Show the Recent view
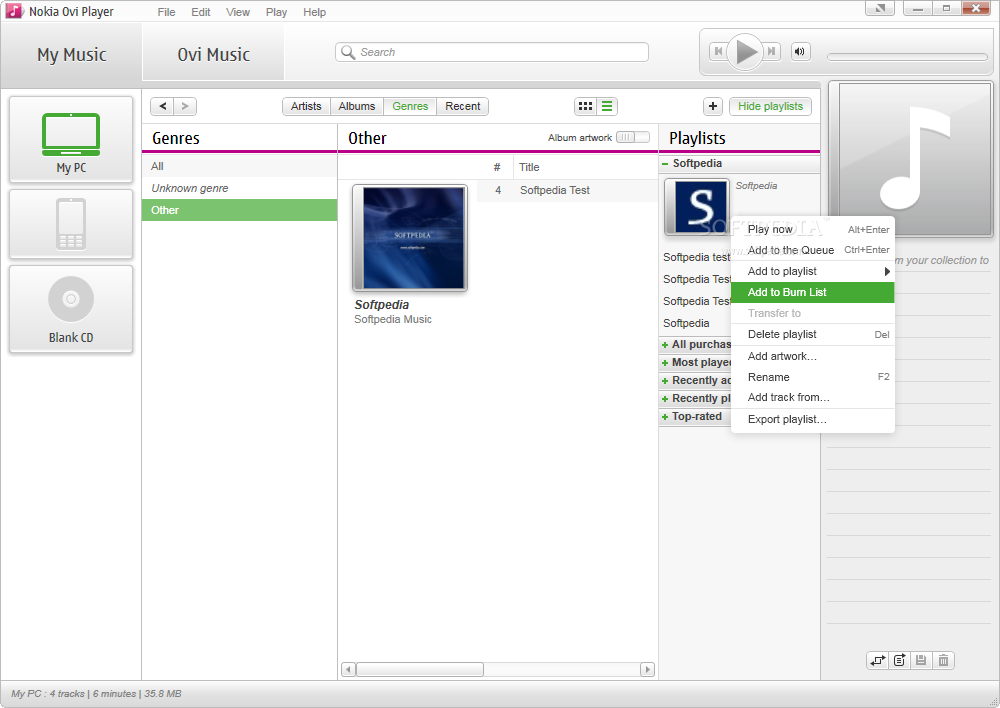This screenshot has height=708, width=1000. pos(462,107)
